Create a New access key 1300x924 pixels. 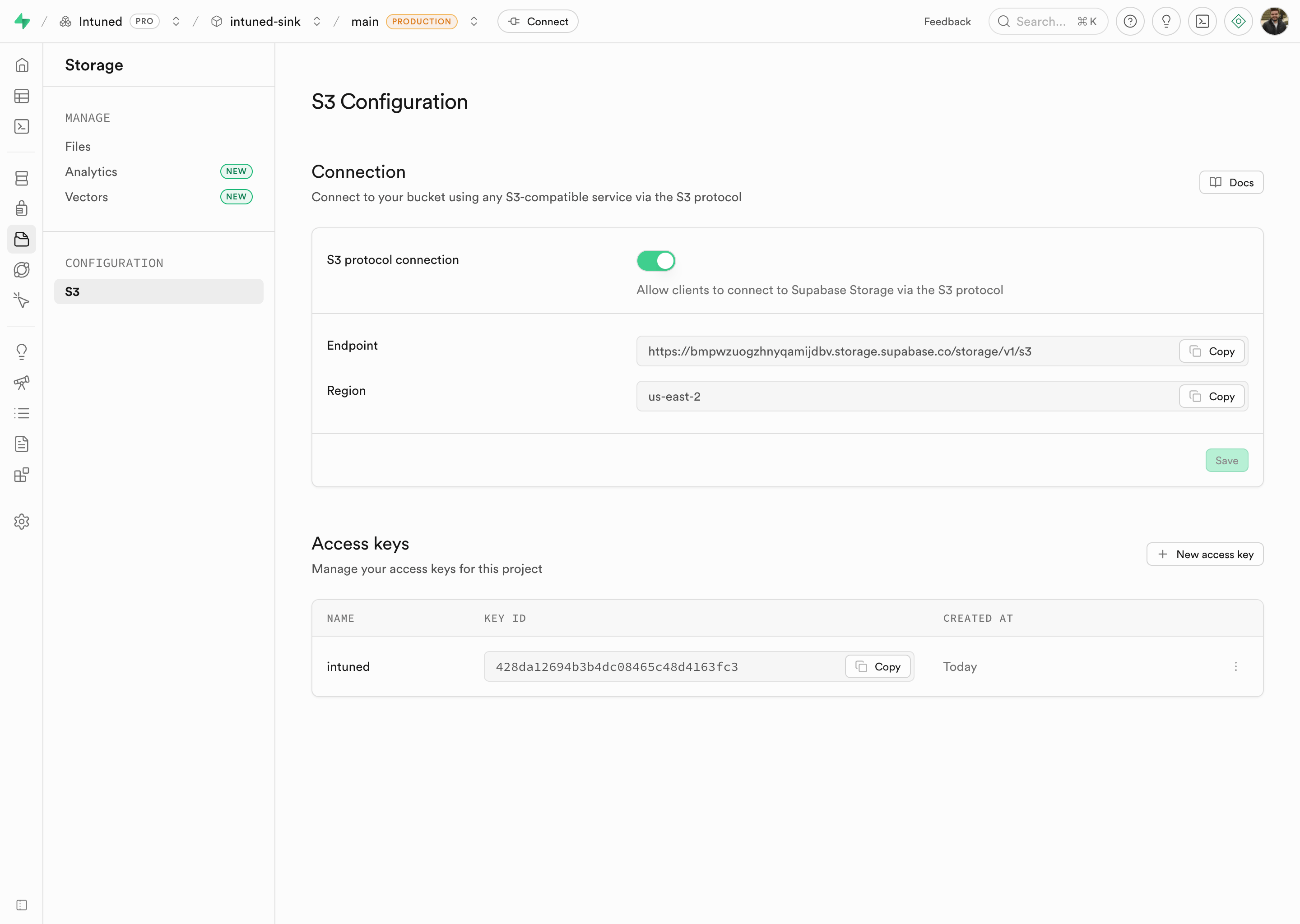[1205, 554]
